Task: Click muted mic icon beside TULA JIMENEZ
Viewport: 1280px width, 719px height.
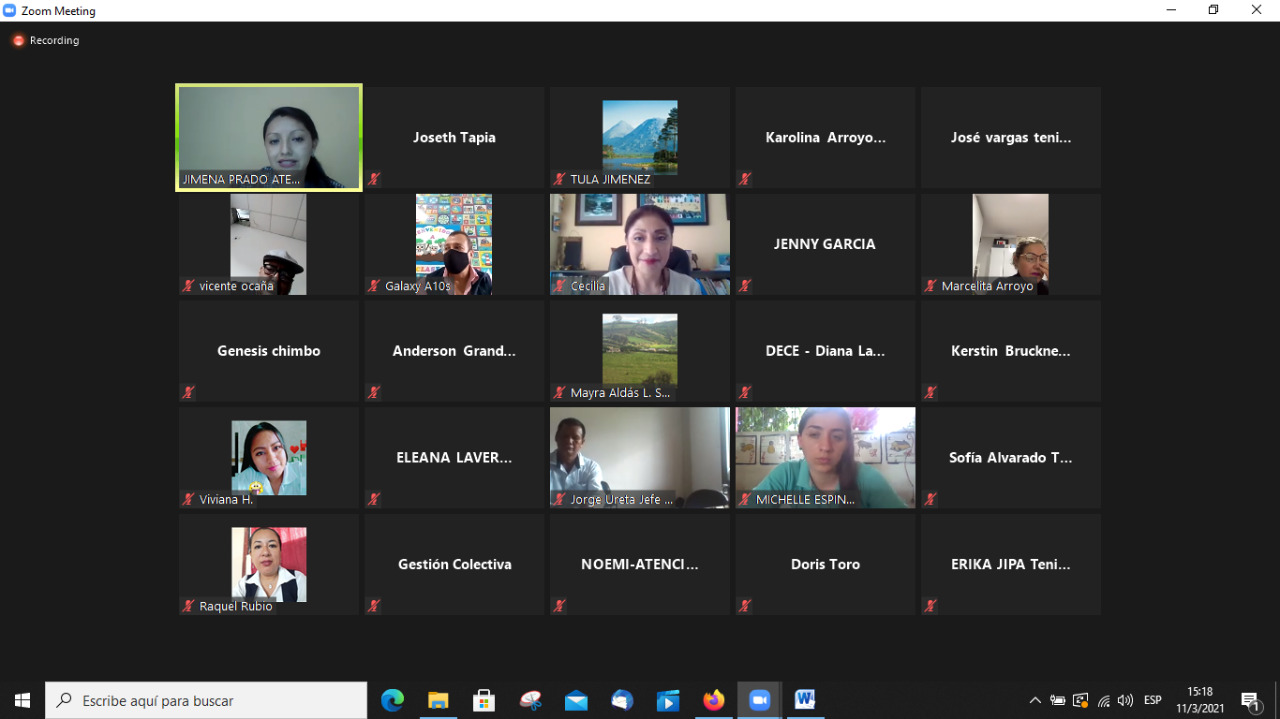Action: point(560,179)
